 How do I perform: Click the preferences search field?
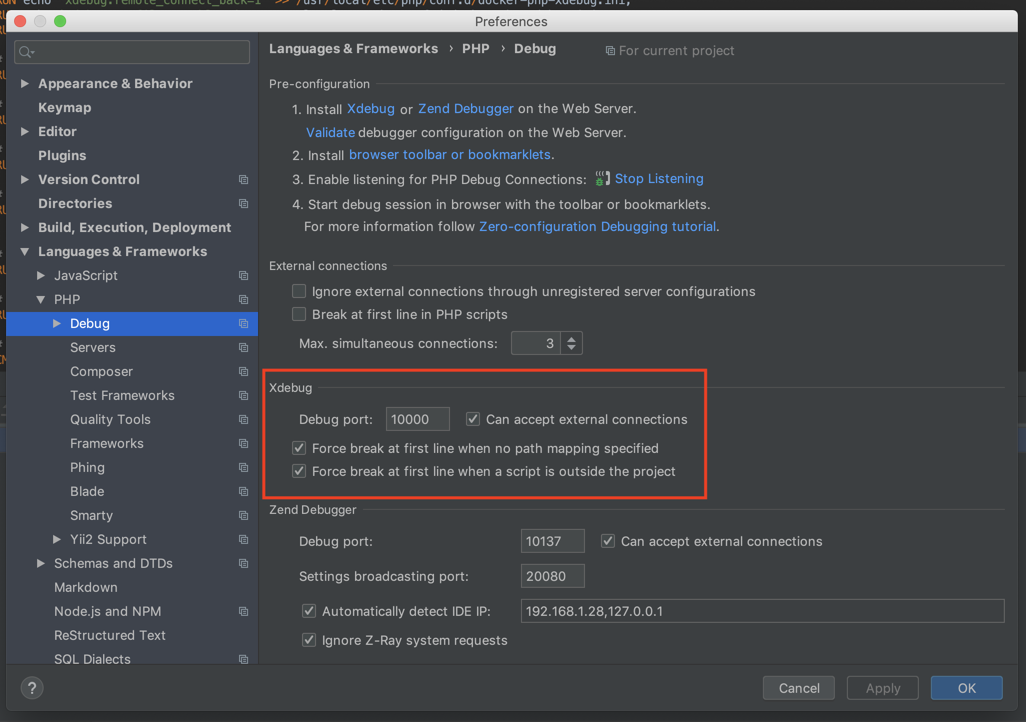coord(132,52)
